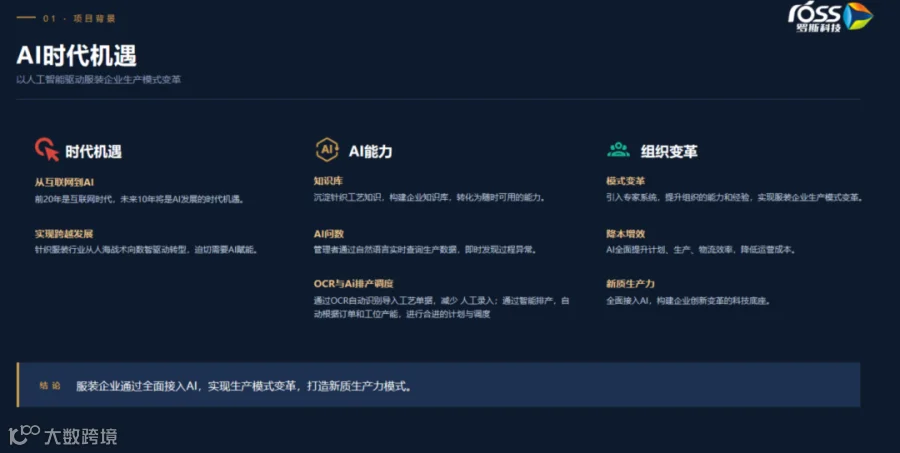
Task: Select the subheading 实现跨越发展
Action: coord(64,234)
